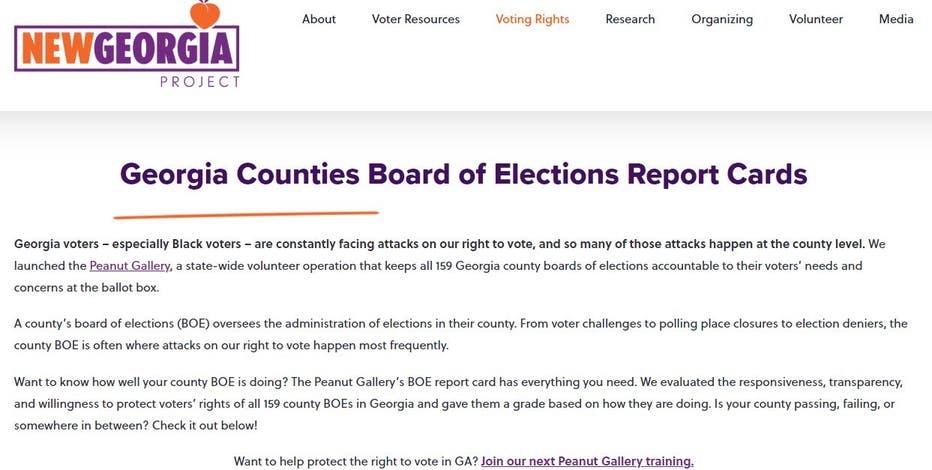Screen dimensions: 932x470
Task: Select Voter Resources in the navigation
Action: click(415, 19)
